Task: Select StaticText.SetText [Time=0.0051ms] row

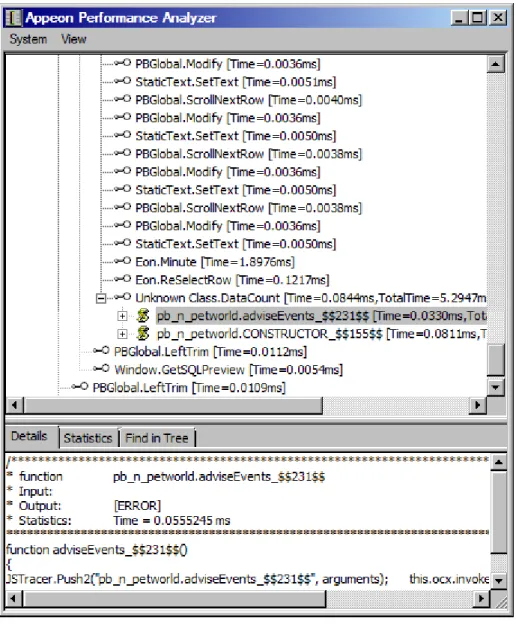Action: (236, 82)
